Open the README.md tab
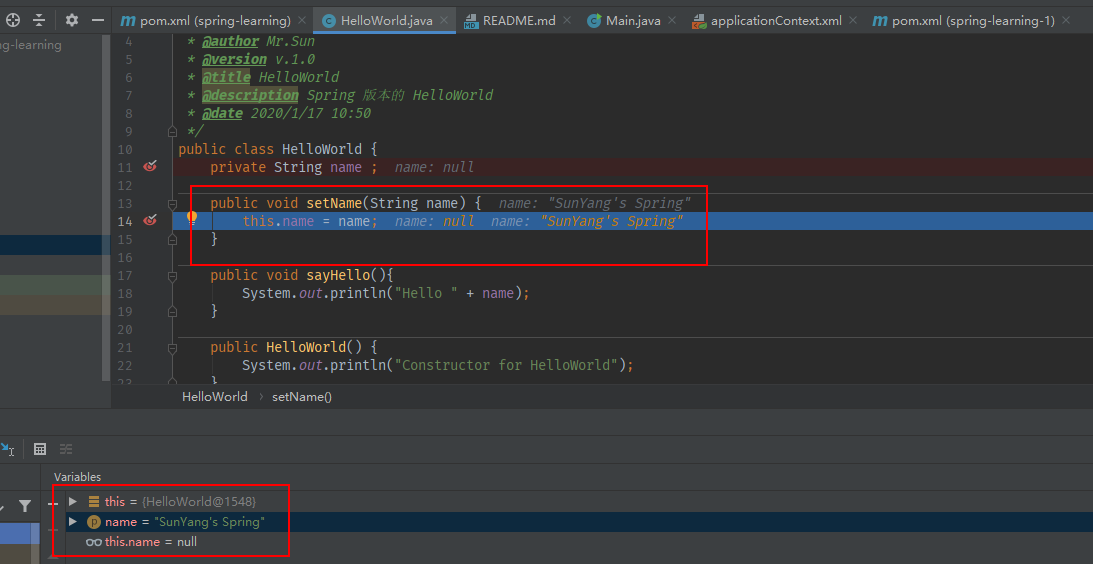Viewport: 1093px width, 564px height. (x=519, y=21)
